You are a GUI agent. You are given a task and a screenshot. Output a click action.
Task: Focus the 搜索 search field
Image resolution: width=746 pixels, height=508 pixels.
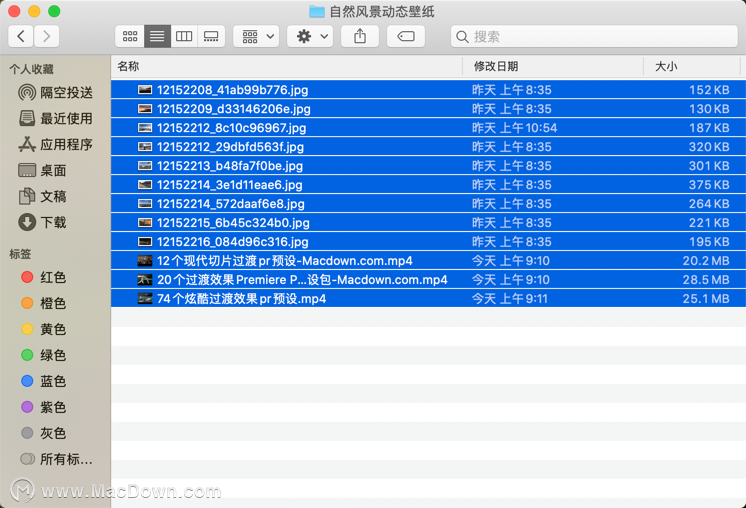coord(594,36)
